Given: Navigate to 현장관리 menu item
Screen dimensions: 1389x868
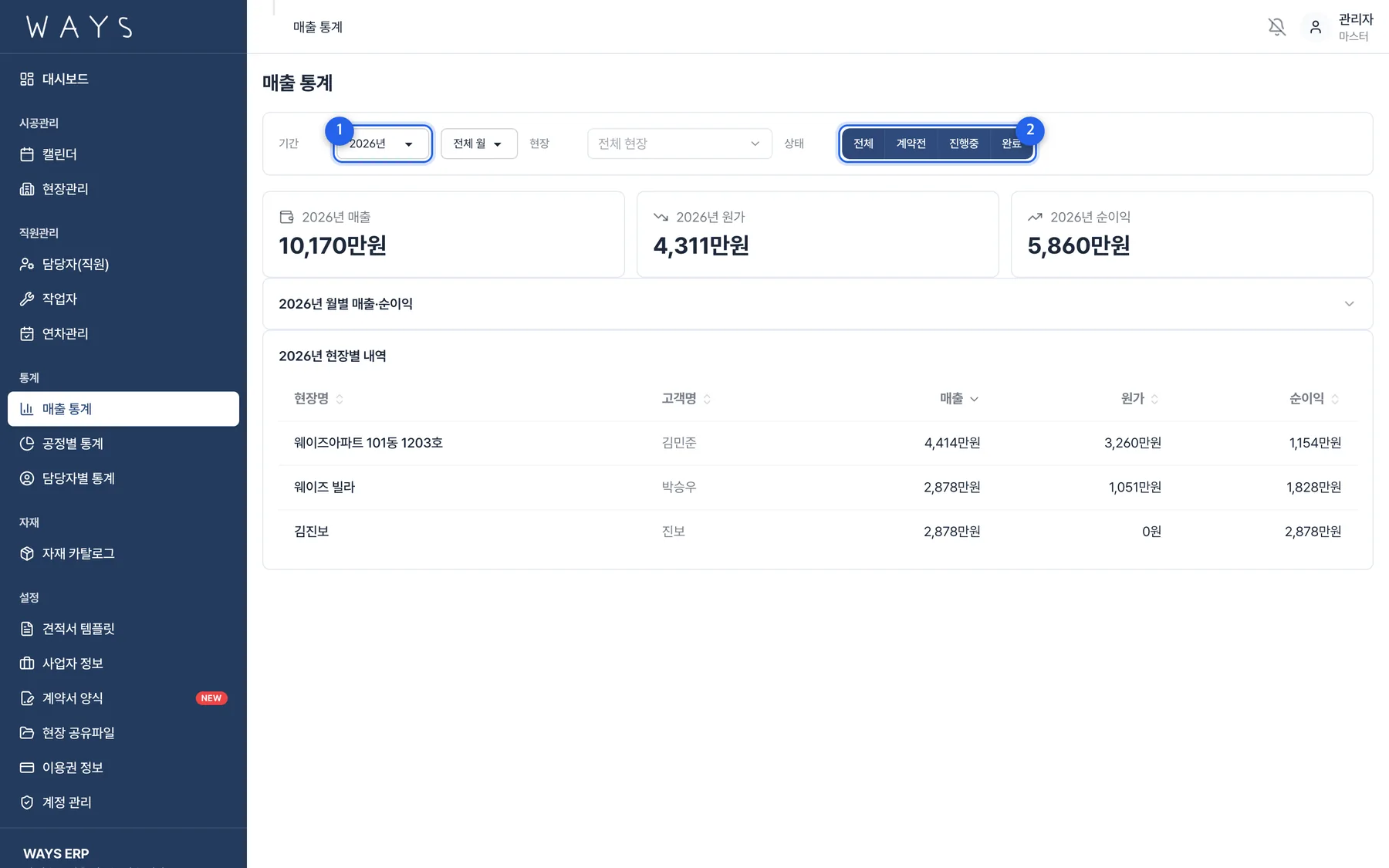Looking at the screenshot, I should tap(123, 189).
